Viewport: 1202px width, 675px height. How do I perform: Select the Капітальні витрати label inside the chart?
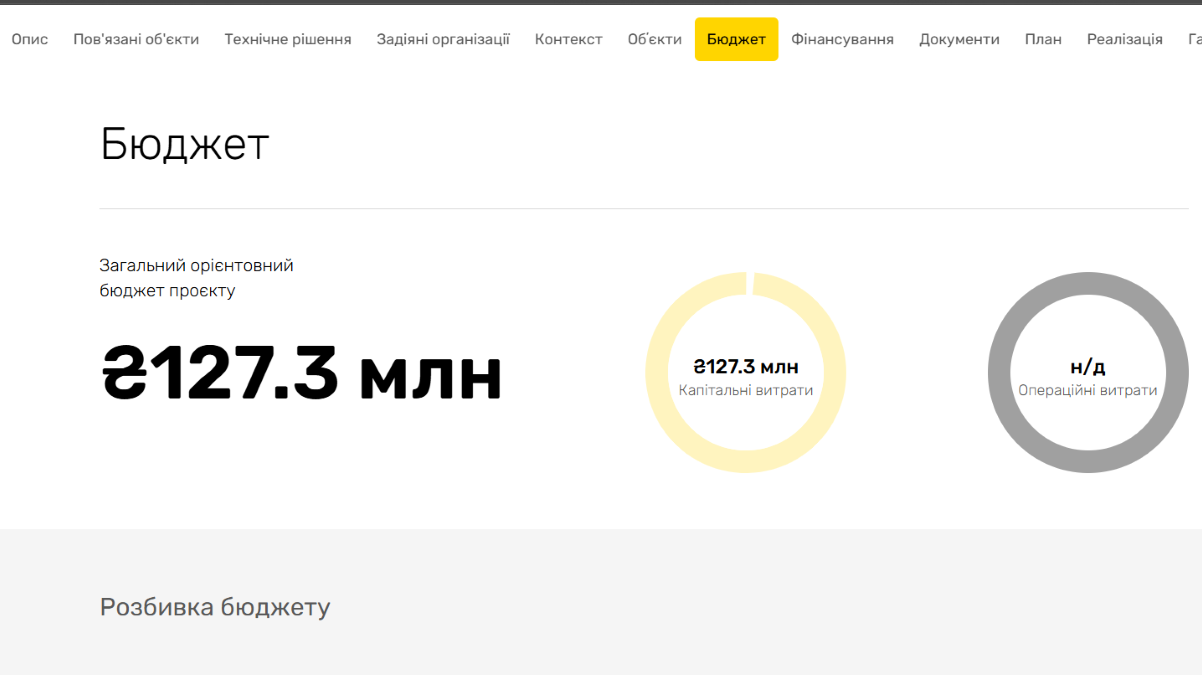(x=745, y=391)
